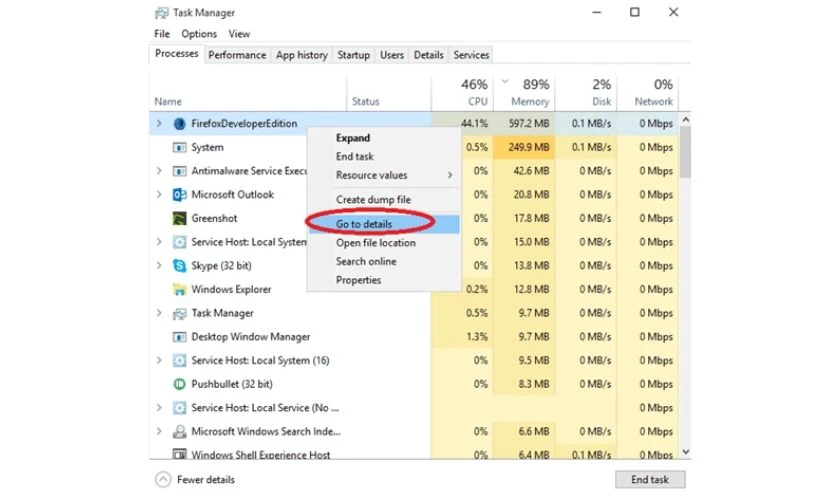Click the 249.9 MB System memory value
This screenshot has width=840, height=500.
tap(529, 147)
